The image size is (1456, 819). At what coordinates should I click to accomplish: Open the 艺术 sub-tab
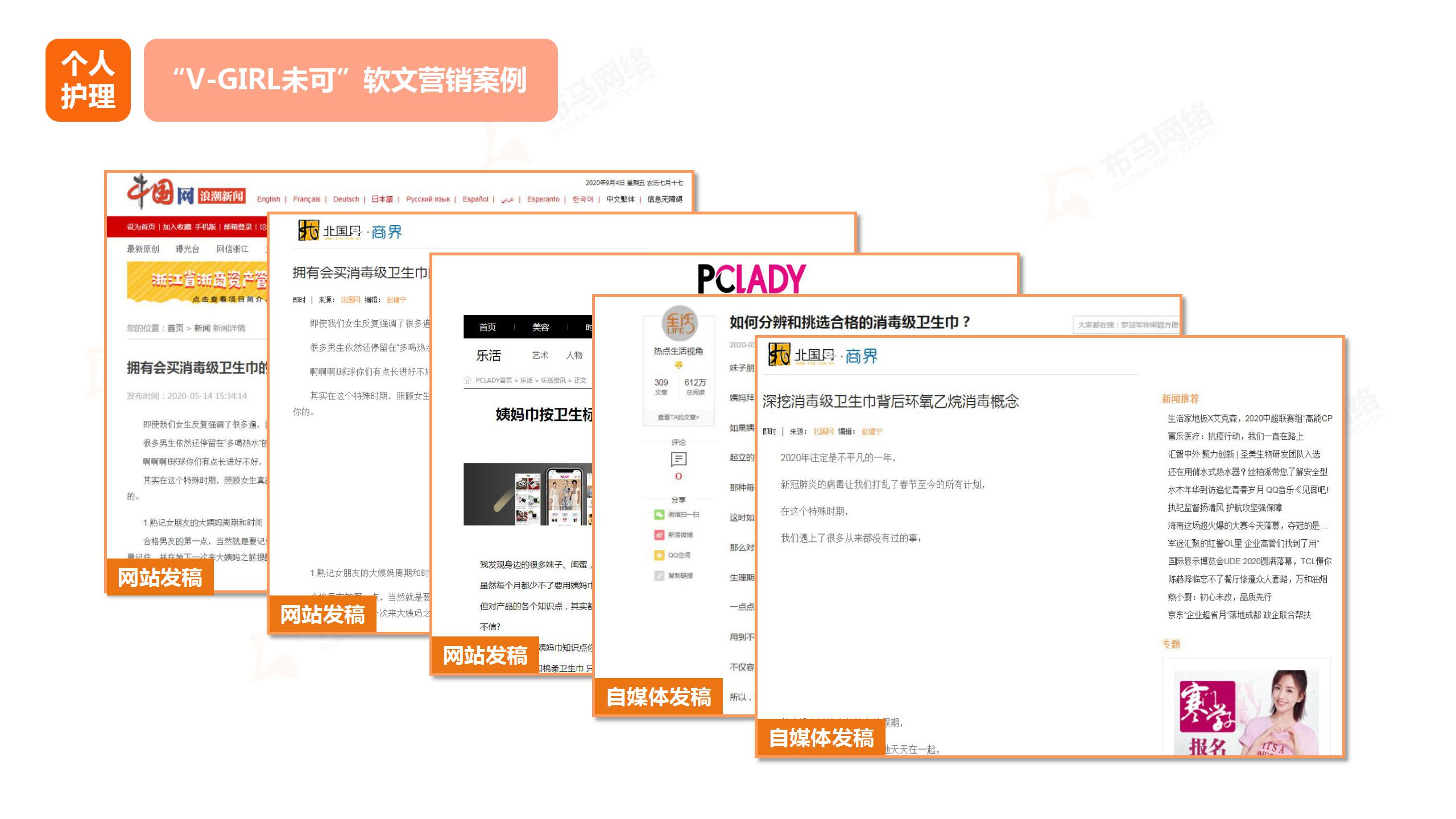point(540,355)
